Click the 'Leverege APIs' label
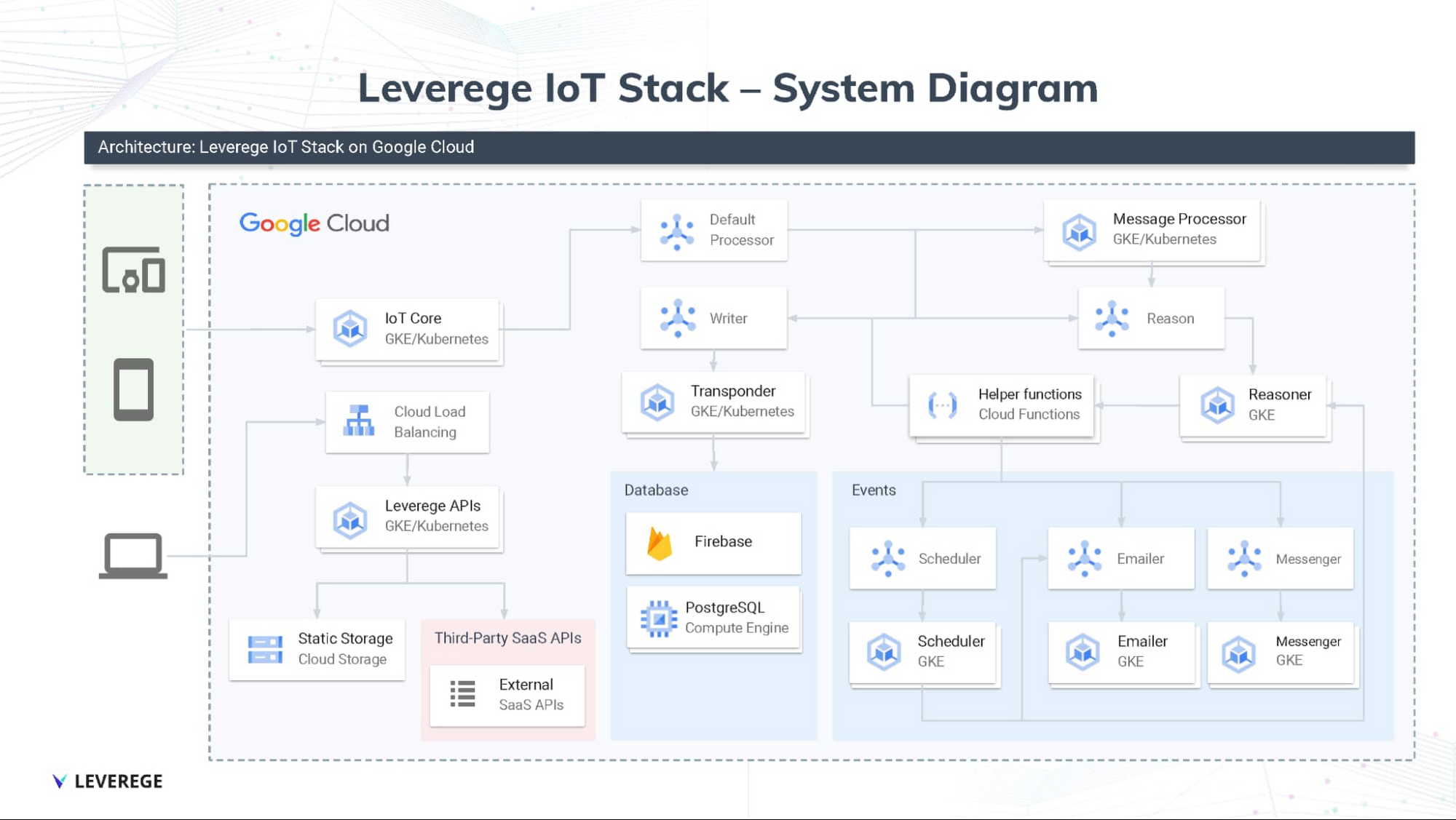The height and width of the screenshot is (820, 1456). click(x=432, y=506)
